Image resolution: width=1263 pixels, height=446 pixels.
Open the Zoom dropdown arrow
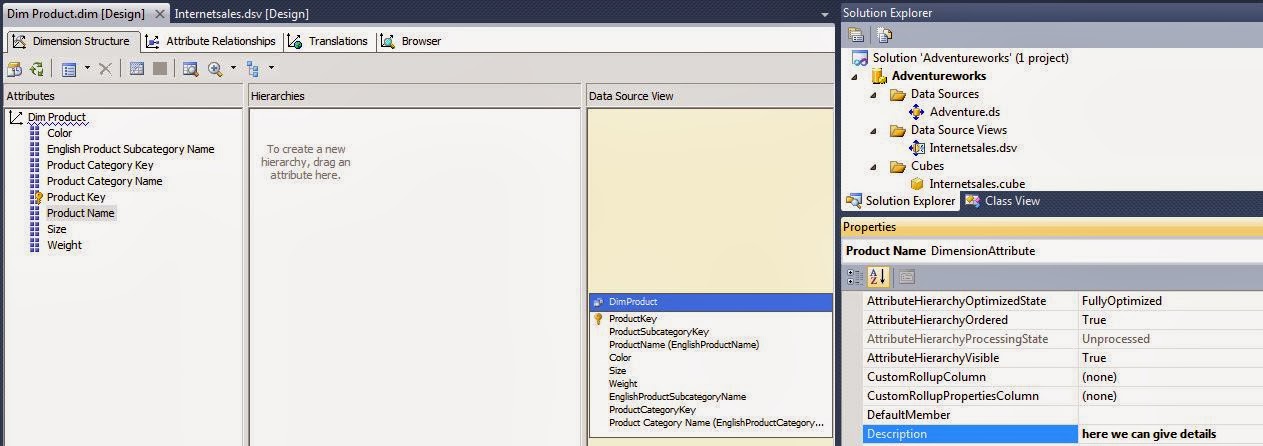click(x=233, y=69)
